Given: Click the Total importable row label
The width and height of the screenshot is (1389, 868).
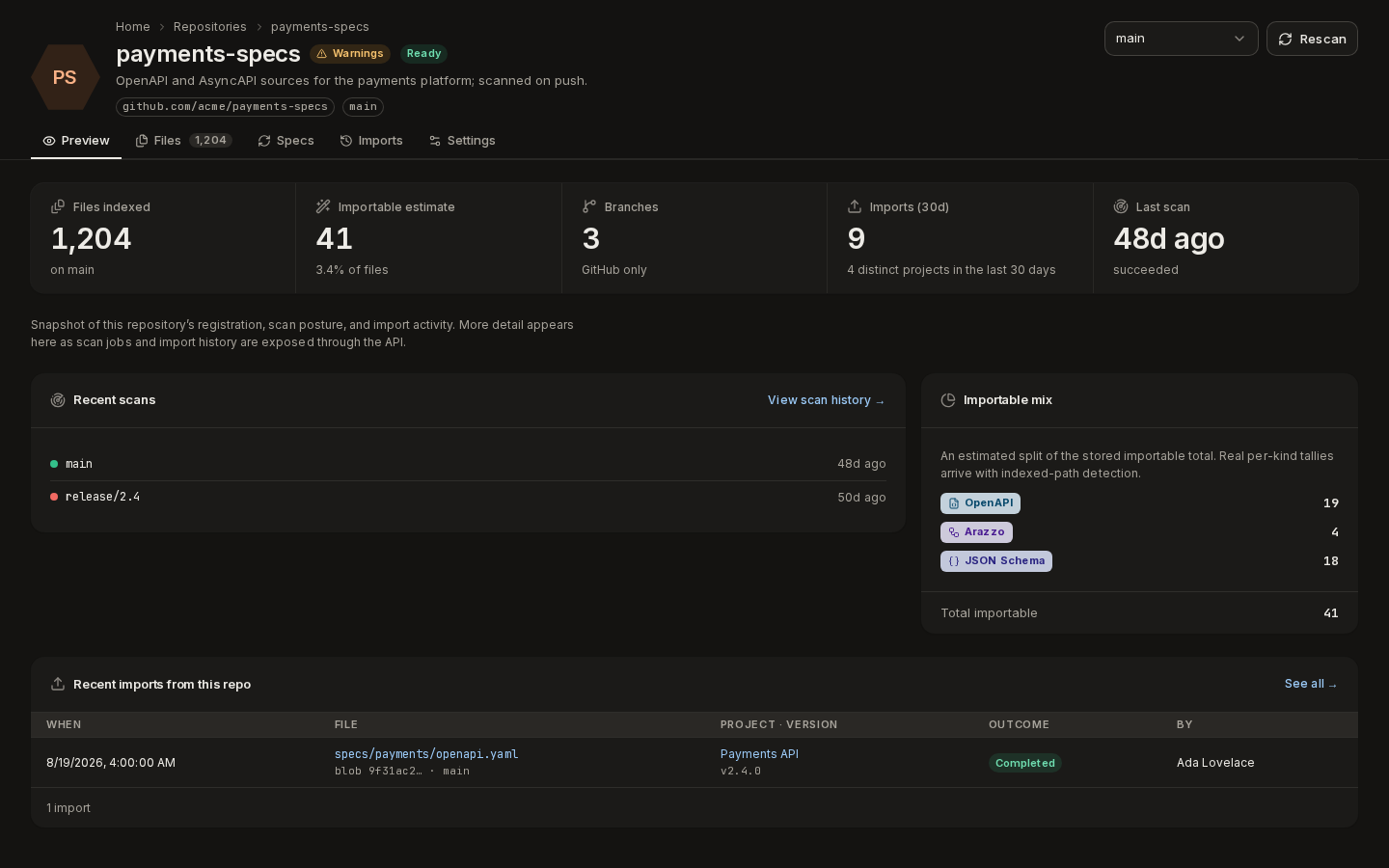Looking at the screenshot, I should click(x=989, y=613).
